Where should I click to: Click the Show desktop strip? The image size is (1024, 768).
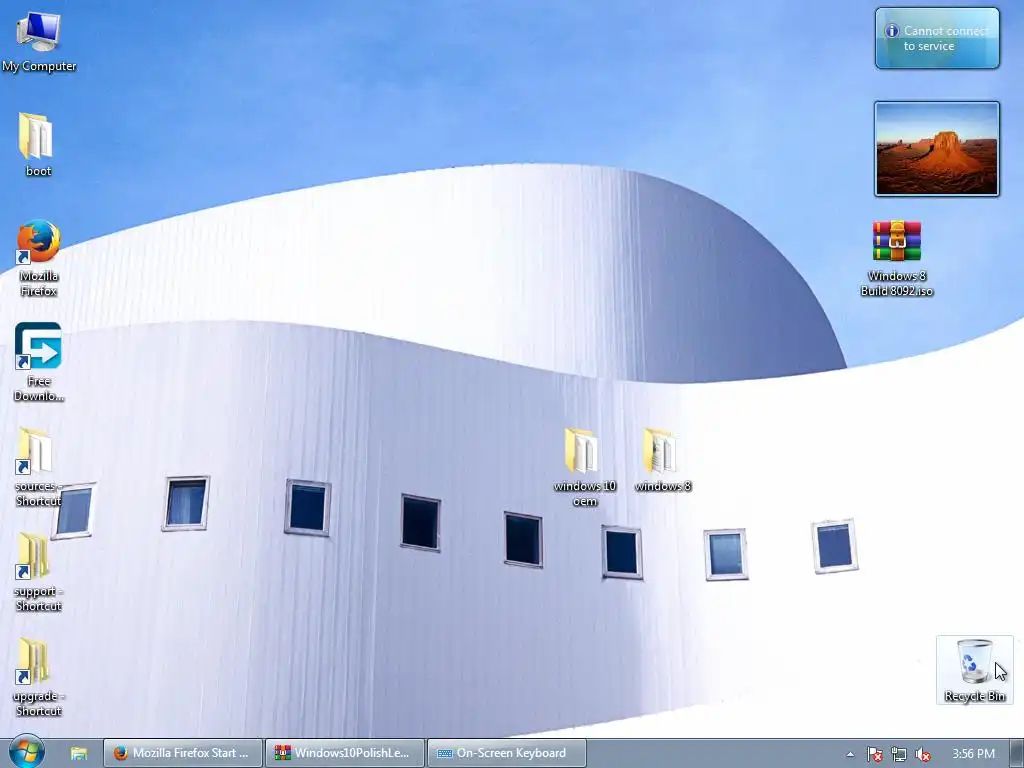click(x=1017, y=753)
